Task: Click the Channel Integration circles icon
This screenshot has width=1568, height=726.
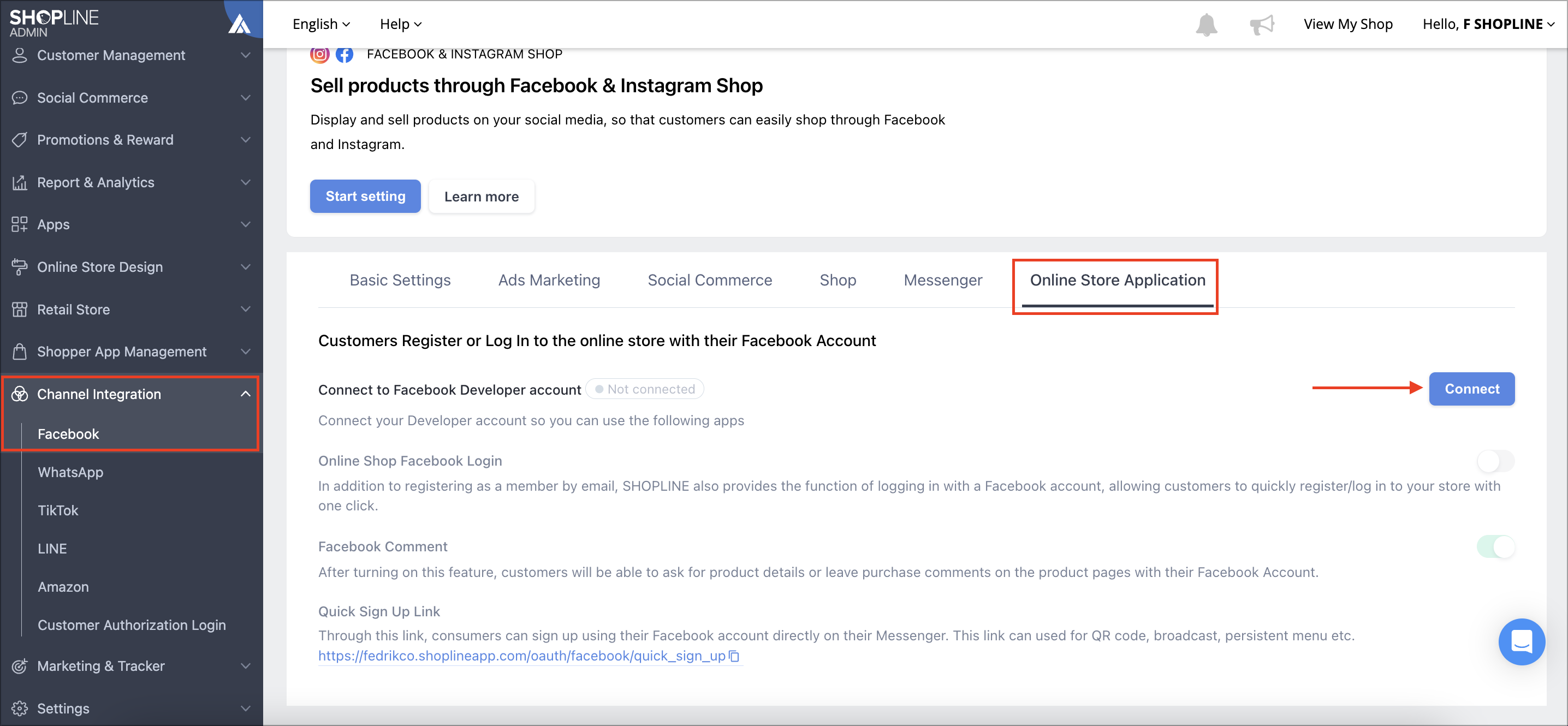Action: point(20,394)
